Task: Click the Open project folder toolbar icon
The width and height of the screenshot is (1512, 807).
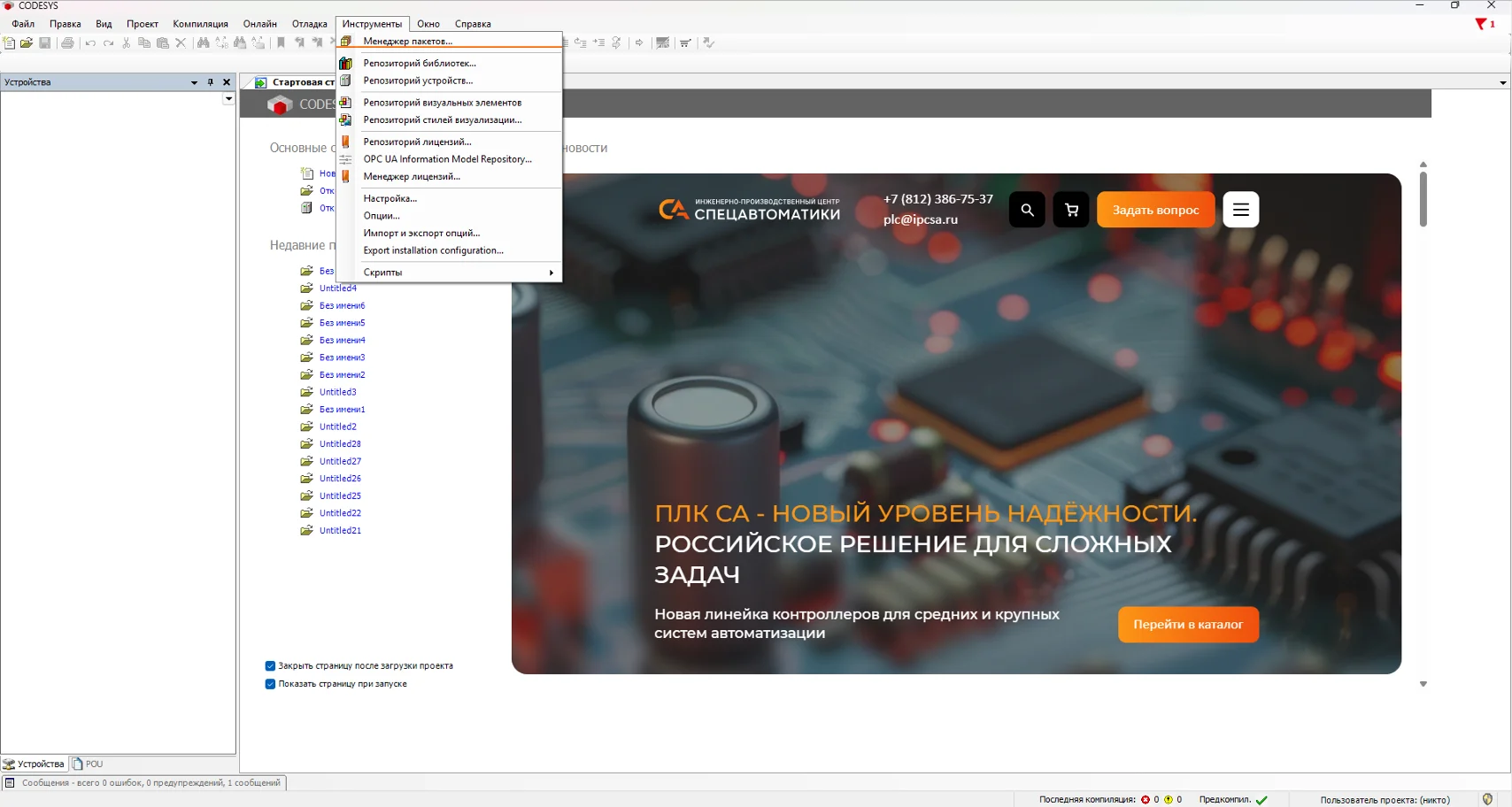Action: point(27,42)
